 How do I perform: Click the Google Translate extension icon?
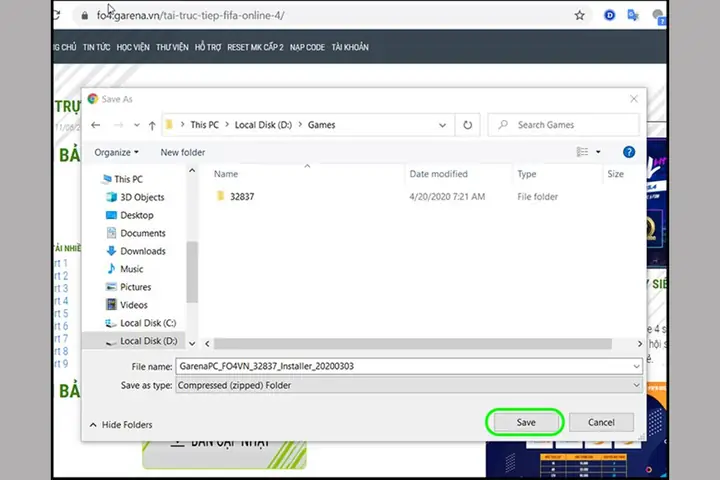coord(633,15)
